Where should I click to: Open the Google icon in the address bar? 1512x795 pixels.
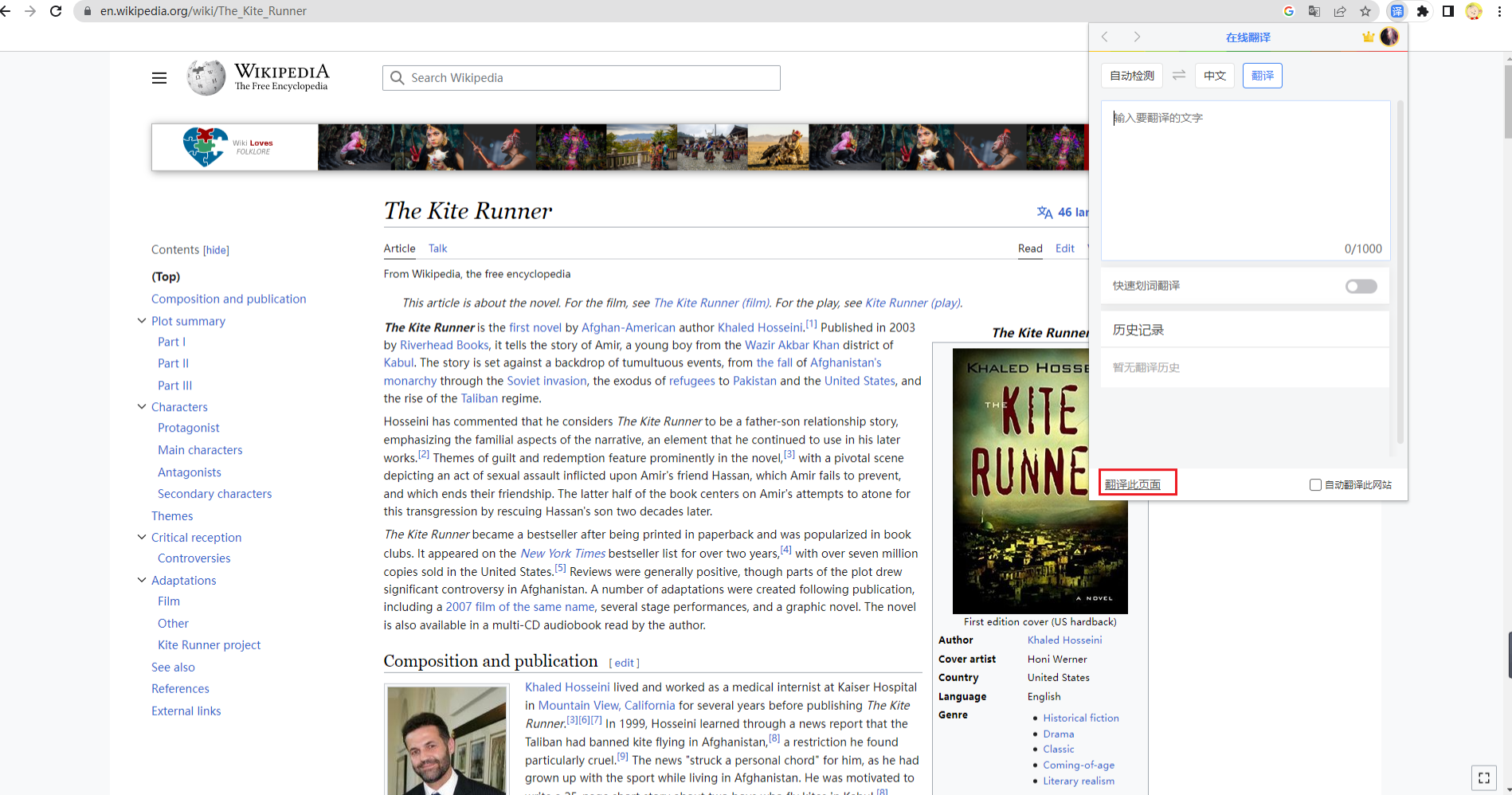(x=1289, y=11)
